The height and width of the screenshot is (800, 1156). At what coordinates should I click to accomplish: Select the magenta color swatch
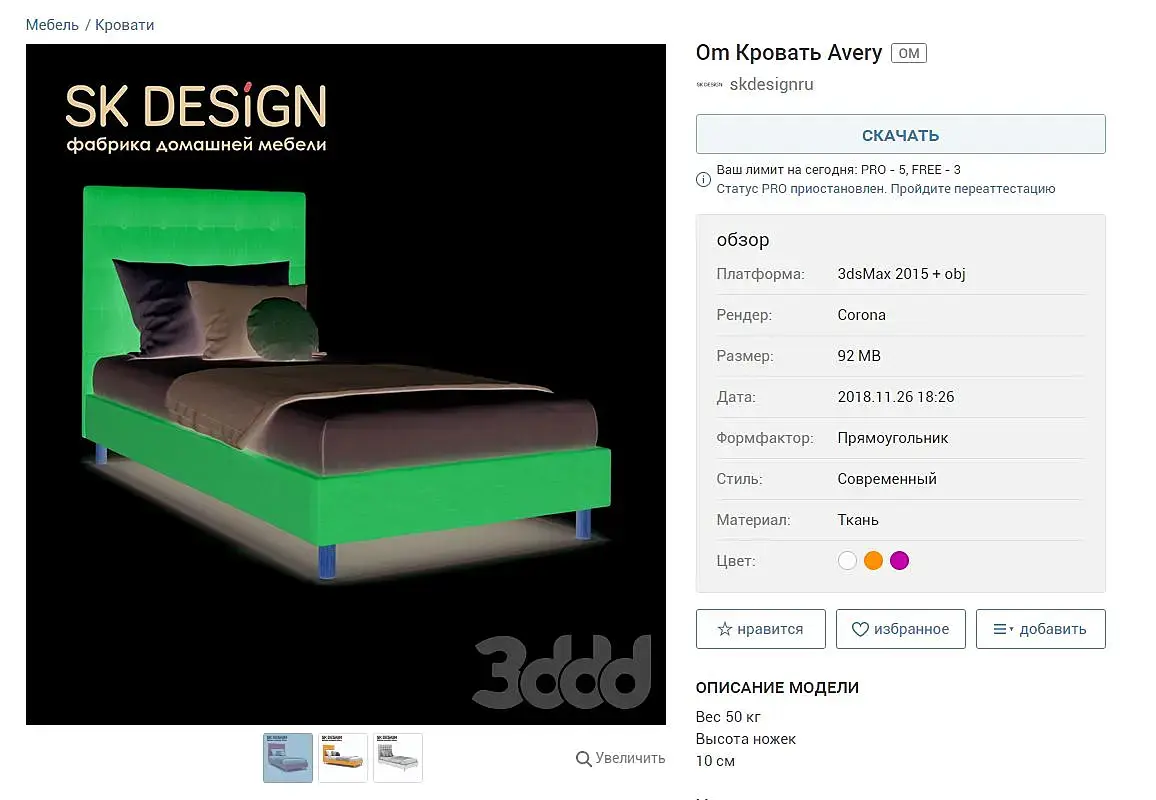899,560
